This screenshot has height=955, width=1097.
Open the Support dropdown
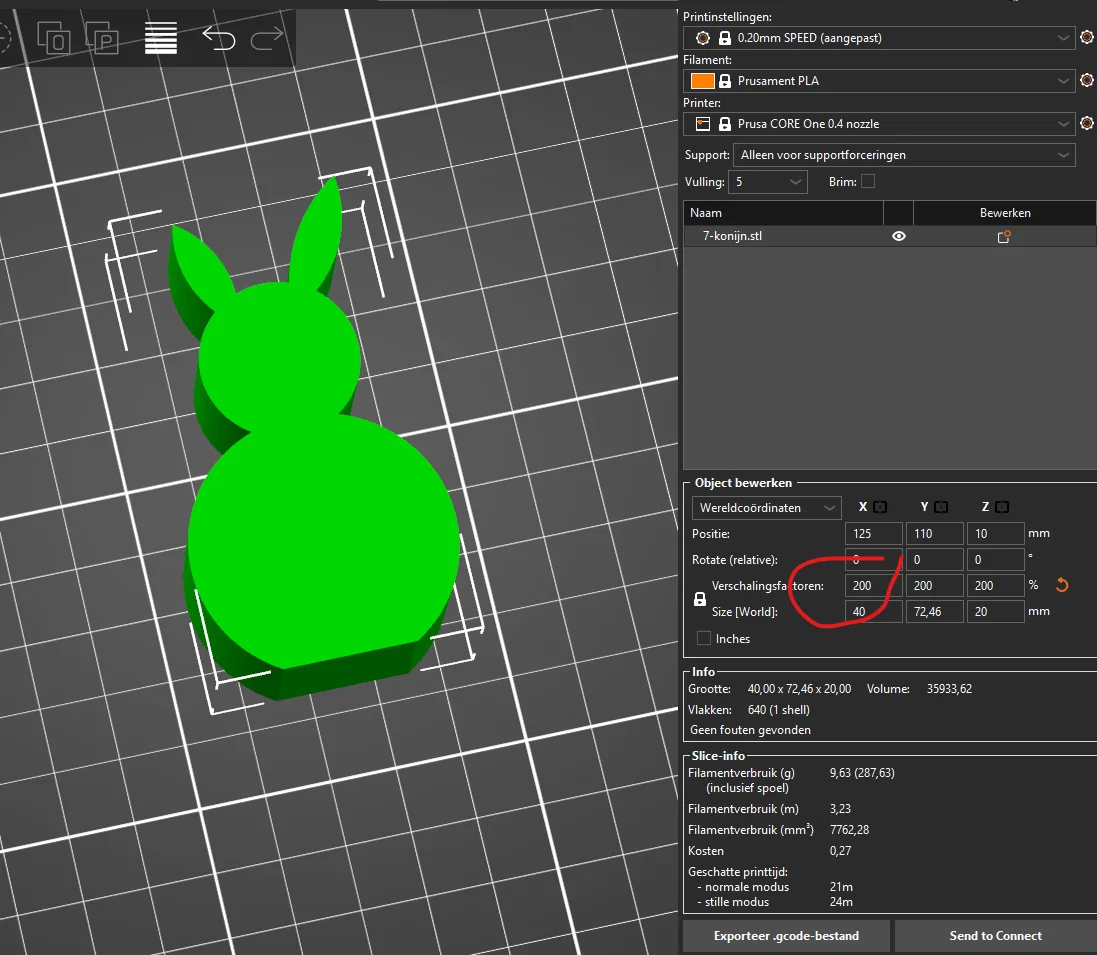[904, 155]
